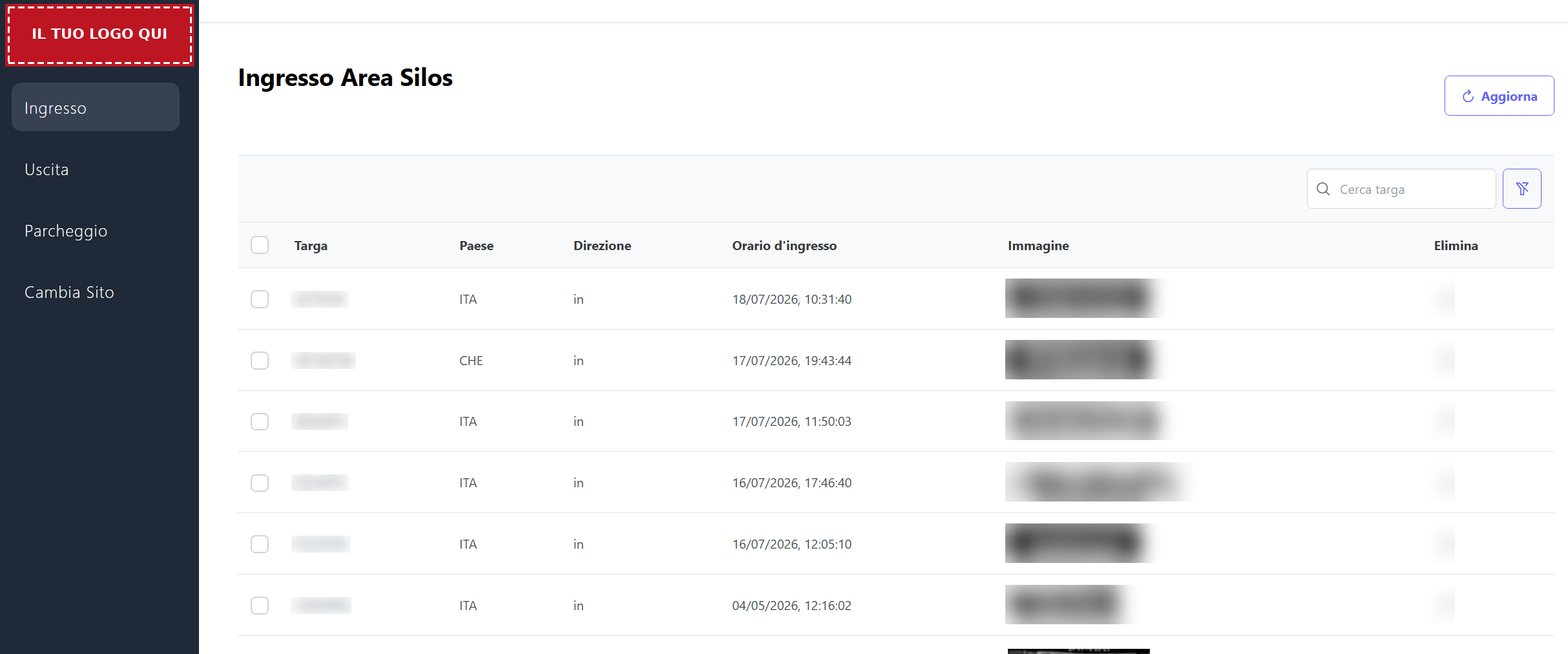Click the Orario d'ingresso column header
Viewport: 1568px width, 654px height.
[x=784, y=246]
